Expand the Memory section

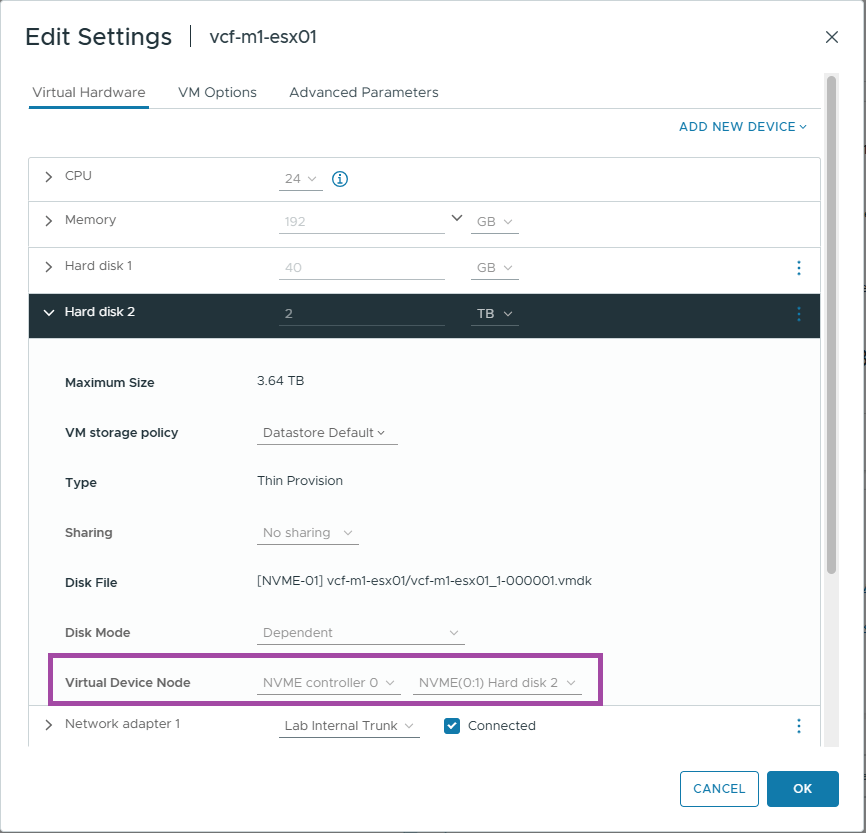[49, 221]
